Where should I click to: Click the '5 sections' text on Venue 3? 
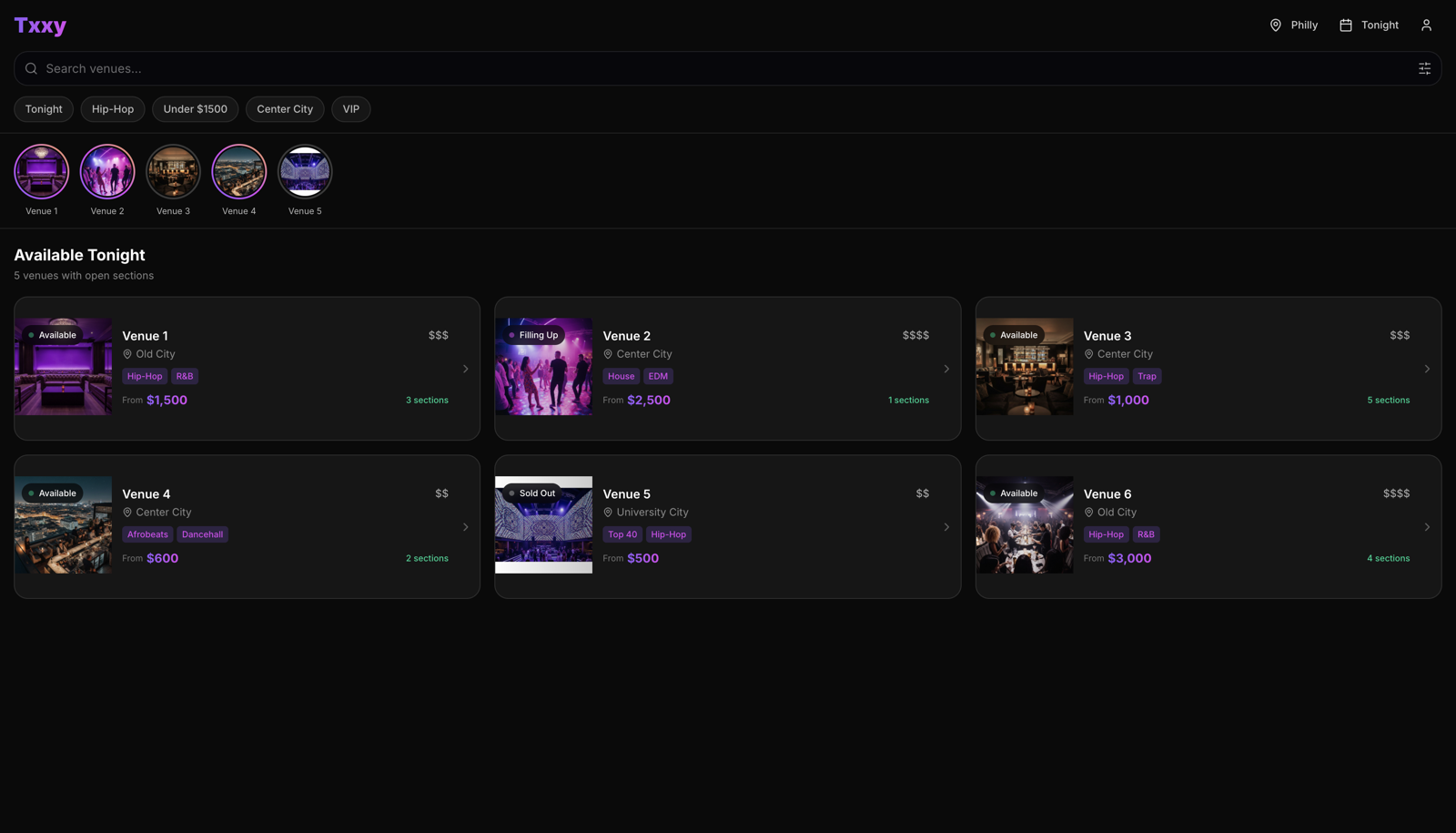[1388, 401]
